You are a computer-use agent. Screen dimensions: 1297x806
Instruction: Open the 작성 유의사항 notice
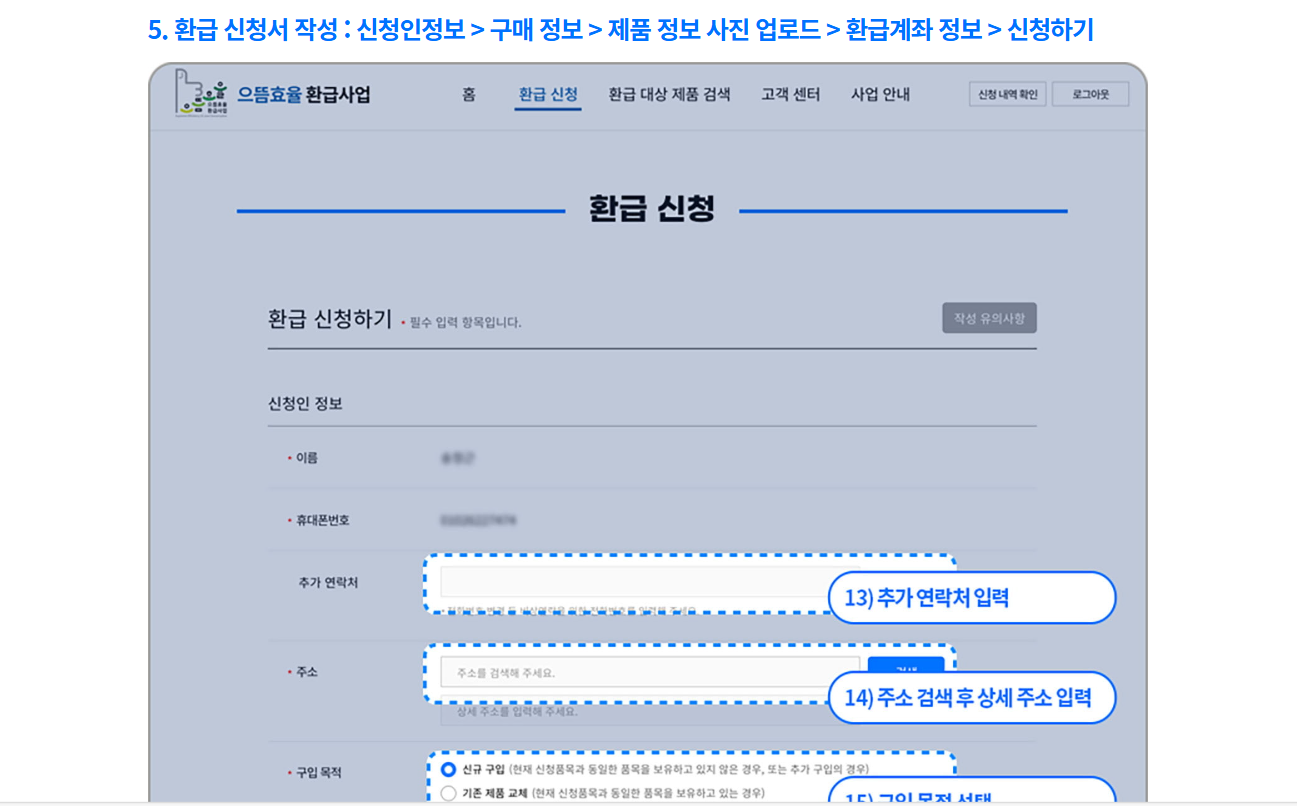pos(989,317)
